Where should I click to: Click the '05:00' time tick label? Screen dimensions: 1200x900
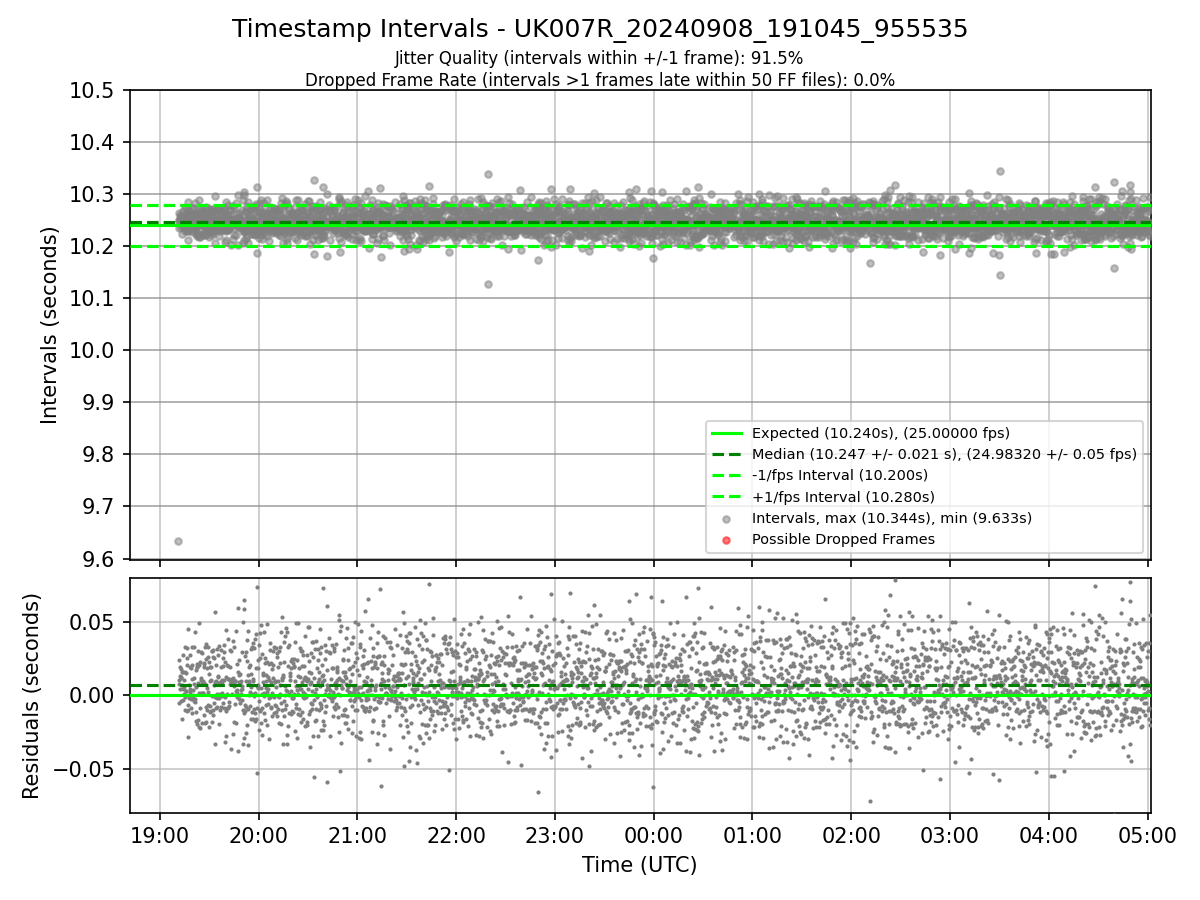tap(1147, 834)
